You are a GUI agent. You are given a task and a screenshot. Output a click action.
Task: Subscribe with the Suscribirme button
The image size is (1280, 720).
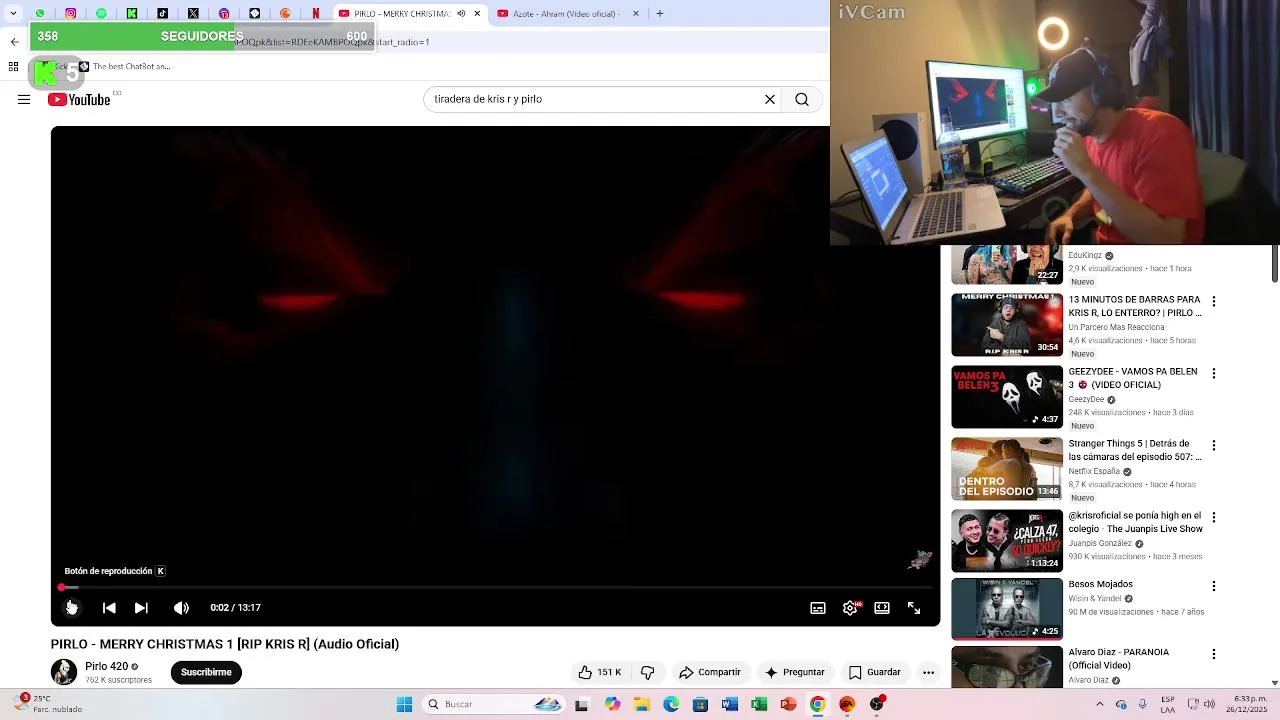[x=206, y=672]
